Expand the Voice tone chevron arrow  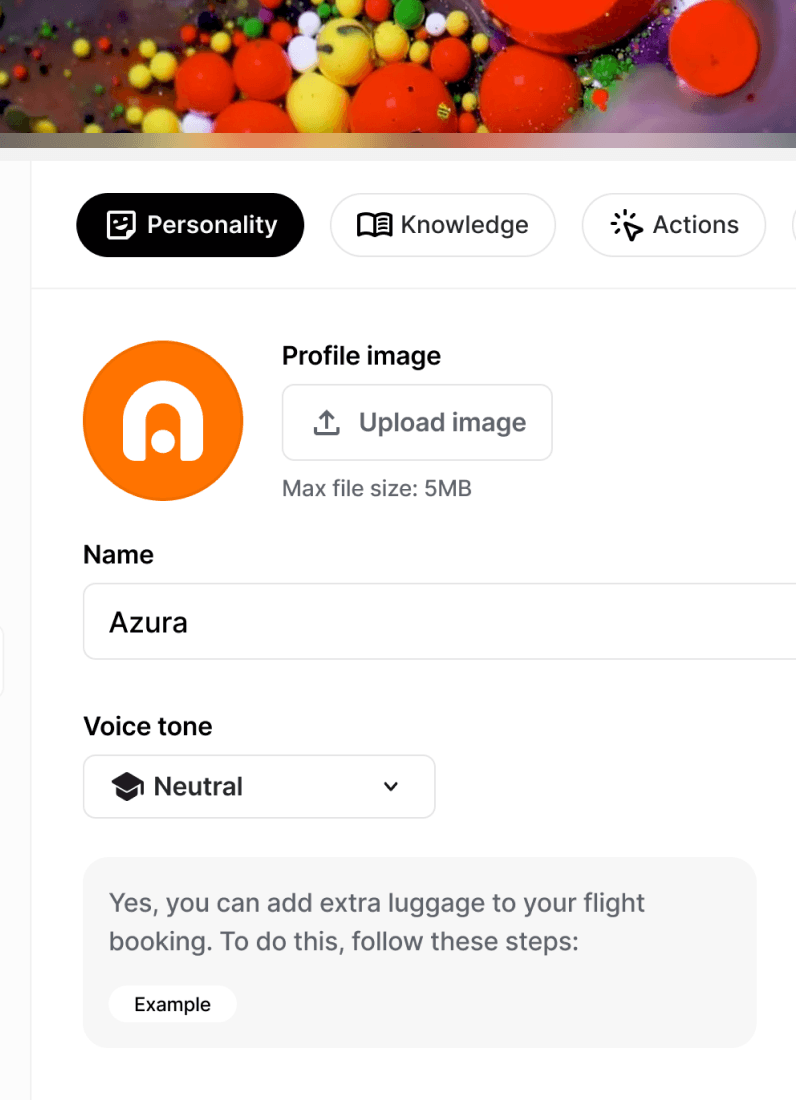coord(391,787)
